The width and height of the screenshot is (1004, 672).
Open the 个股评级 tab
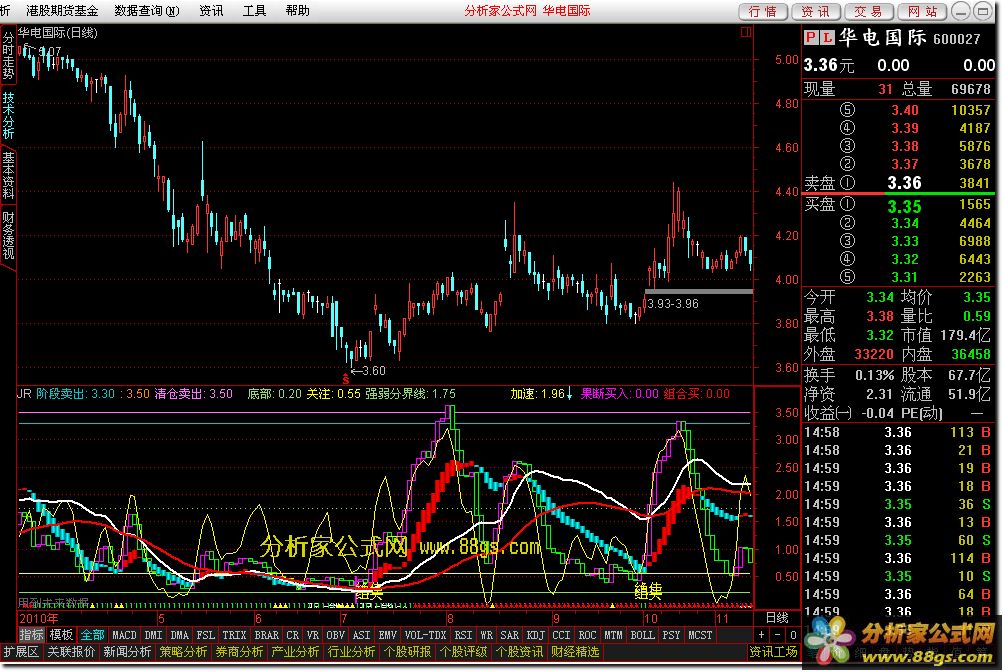[x=464, y=652]
